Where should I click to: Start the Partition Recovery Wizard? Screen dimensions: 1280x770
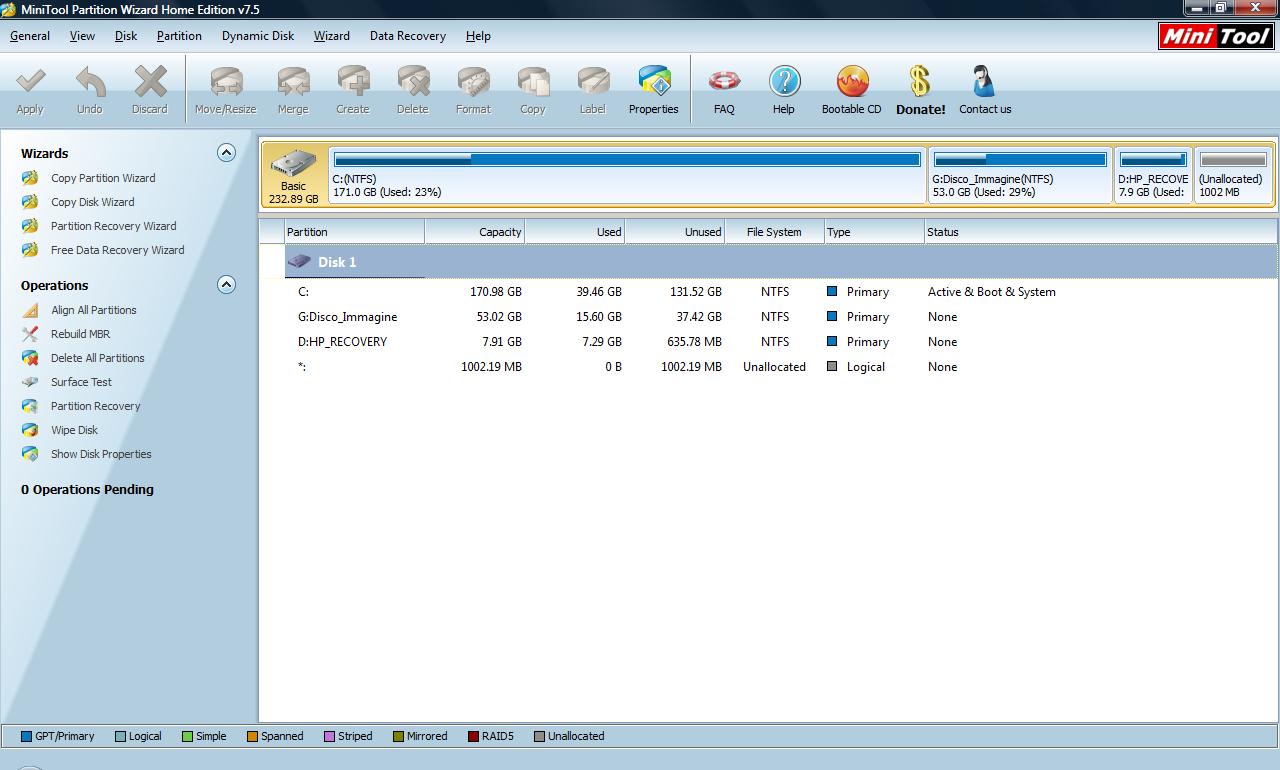[113, 226]
